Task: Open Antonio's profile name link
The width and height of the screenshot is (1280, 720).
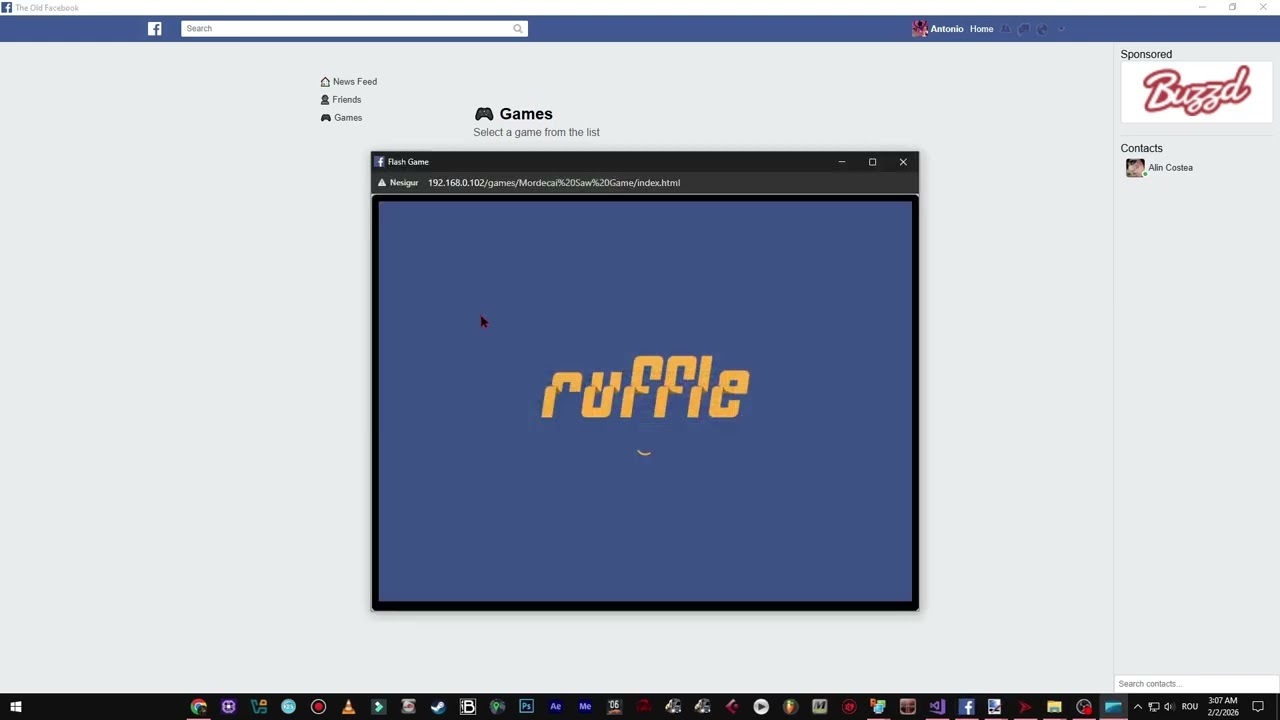Action: coord(947,29)
